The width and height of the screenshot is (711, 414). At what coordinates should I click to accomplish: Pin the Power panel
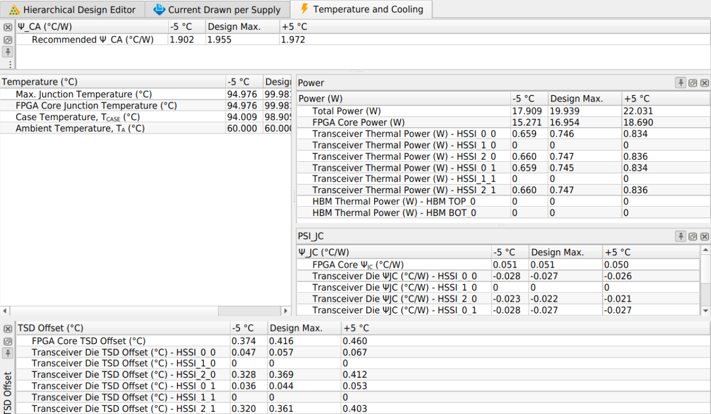(x=681, y=83)
